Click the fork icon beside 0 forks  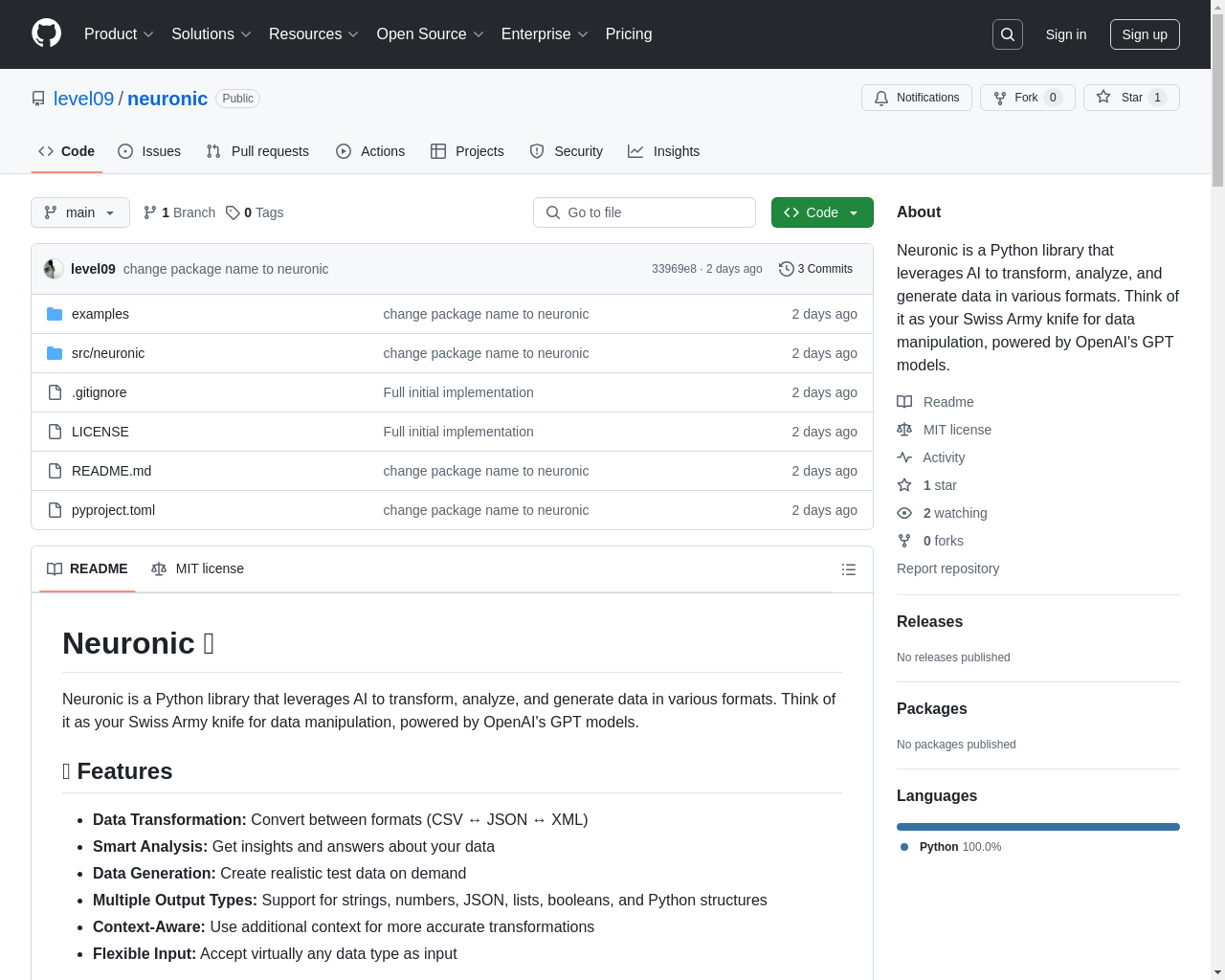(x=904, y=541)
